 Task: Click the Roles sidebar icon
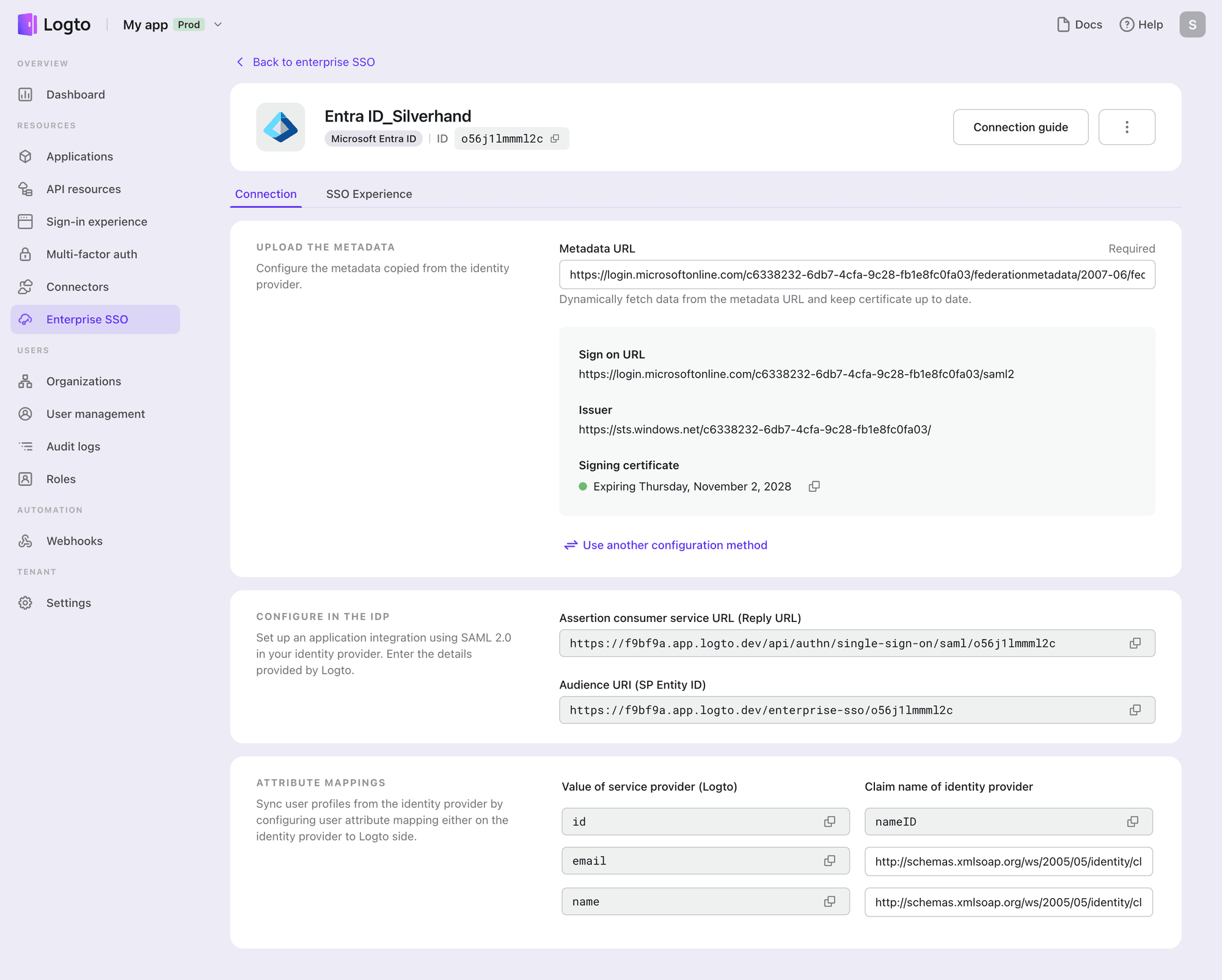point(28,478)
